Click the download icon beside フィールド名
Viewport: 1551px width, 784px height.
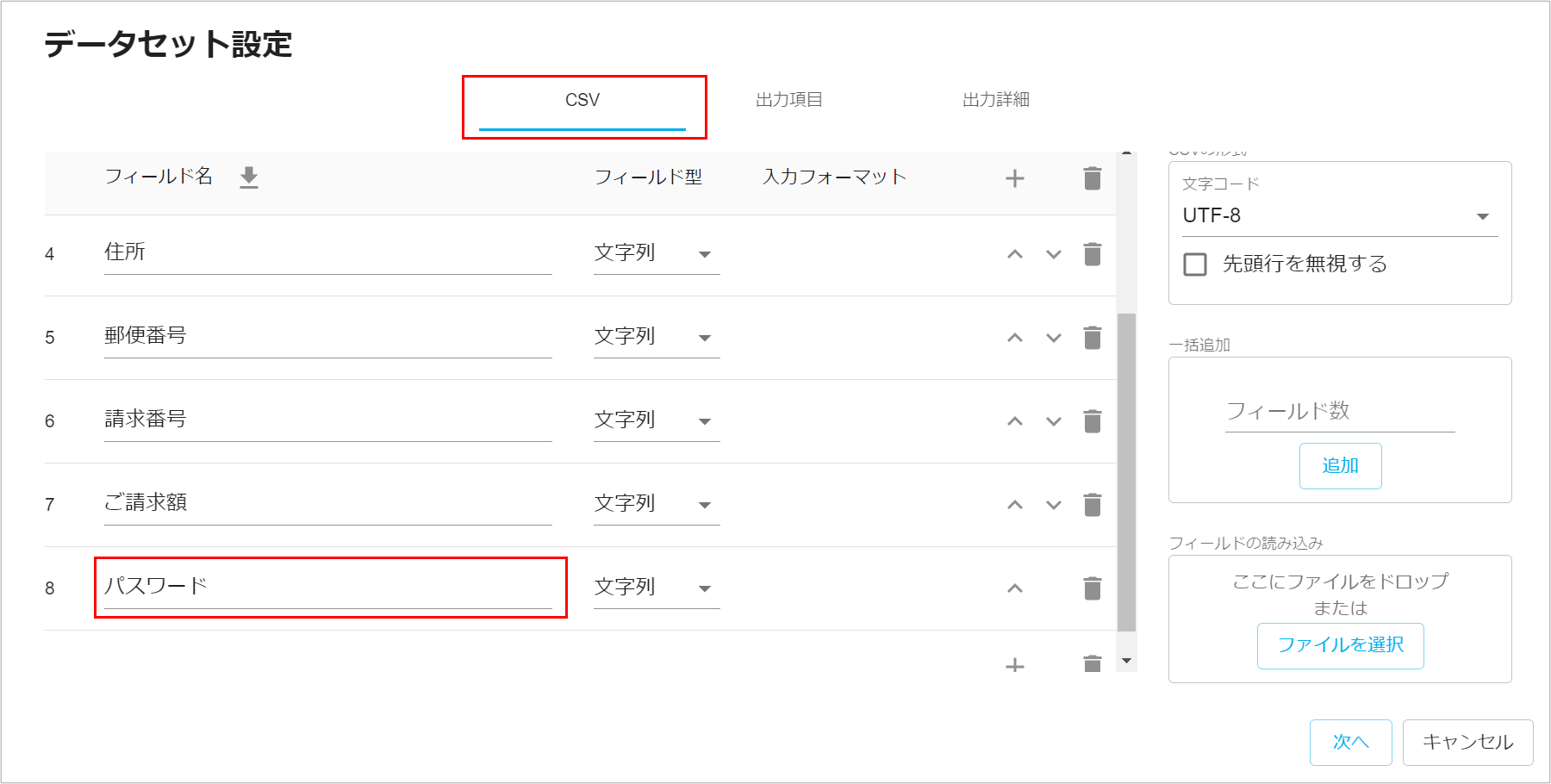249,177
